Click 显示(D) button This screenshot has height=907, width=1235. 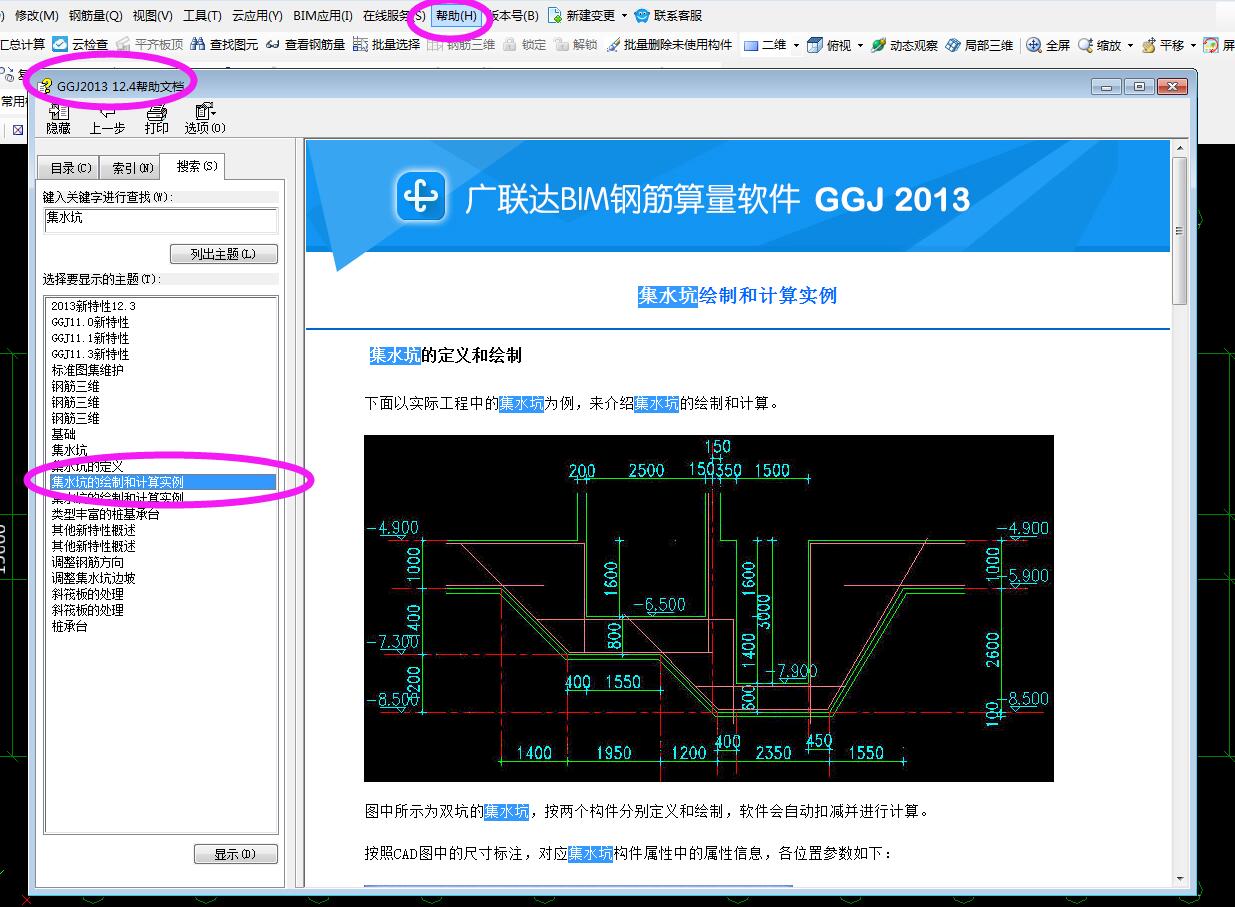235,854
